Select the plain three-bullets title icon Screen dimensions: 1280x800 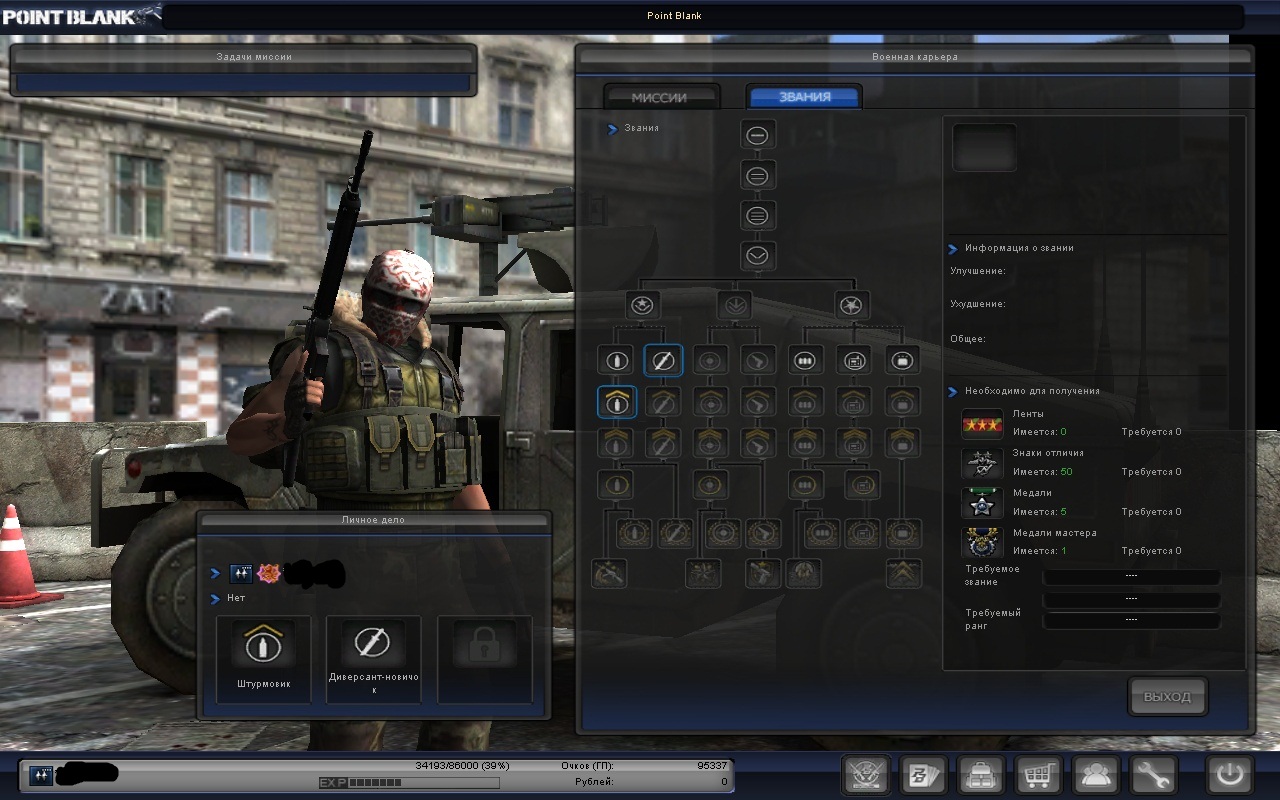tap(806, 360)
